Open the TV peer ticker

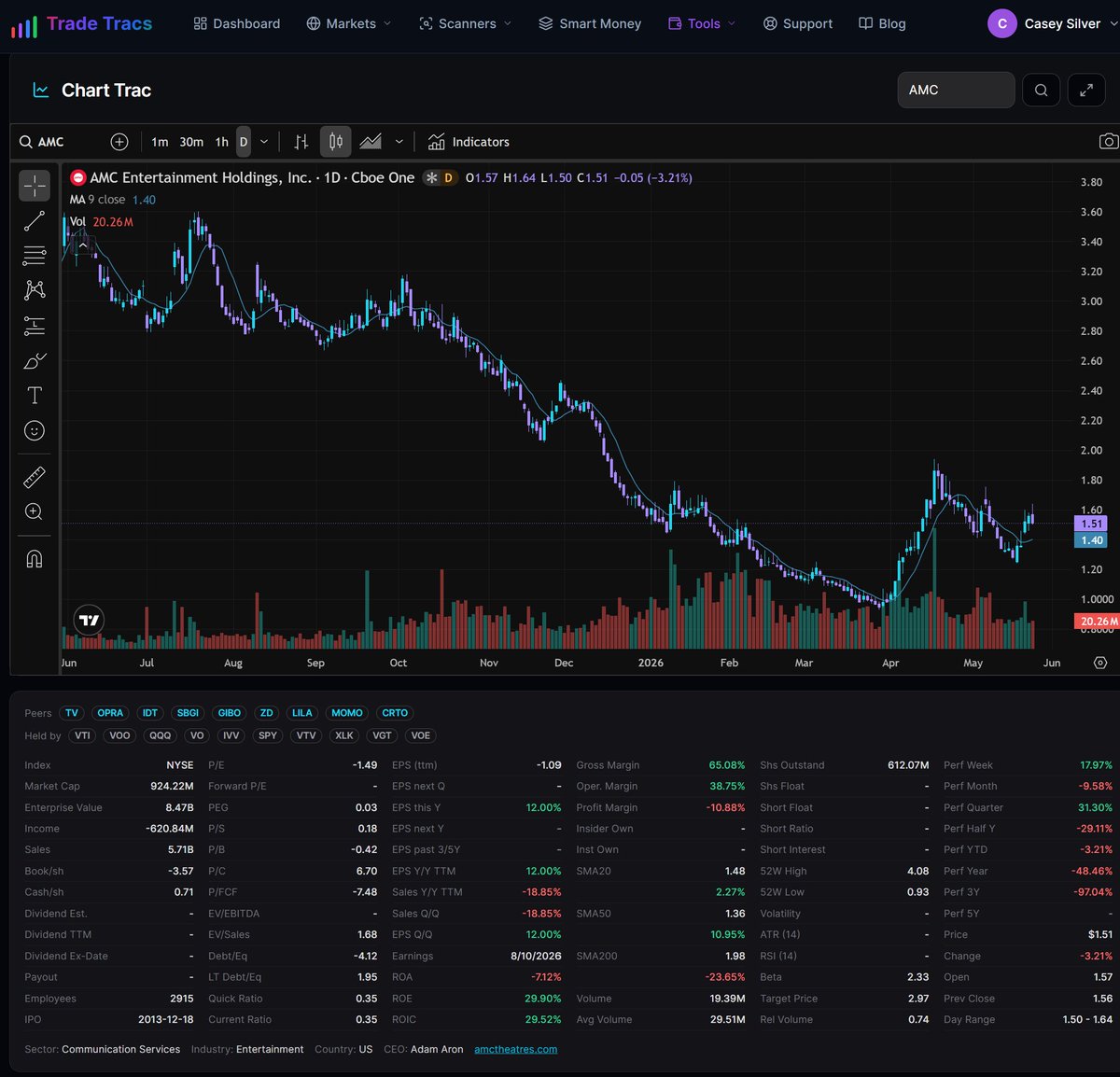coord(72,713)
